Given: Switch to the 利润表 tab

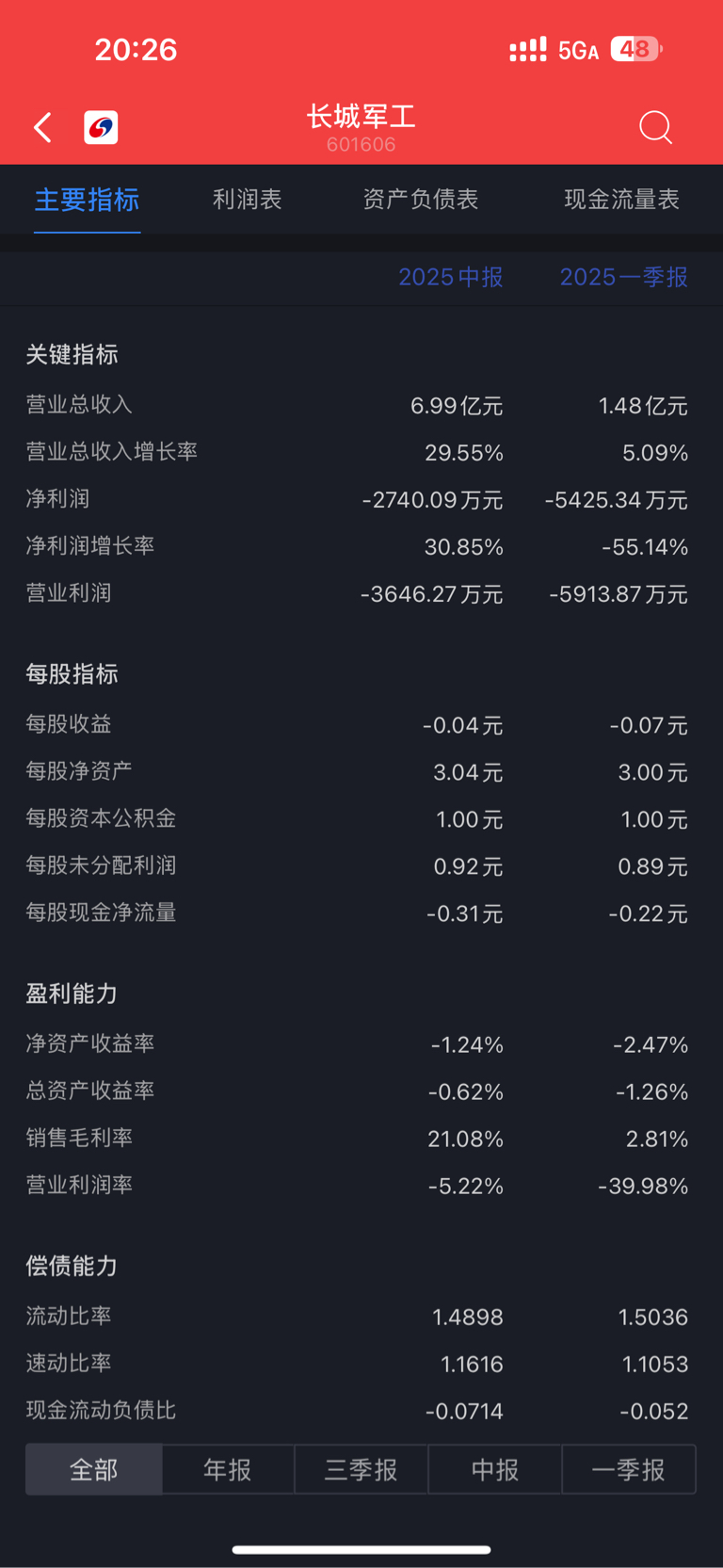Looking at the screenshot, I should tap(247, 200).
